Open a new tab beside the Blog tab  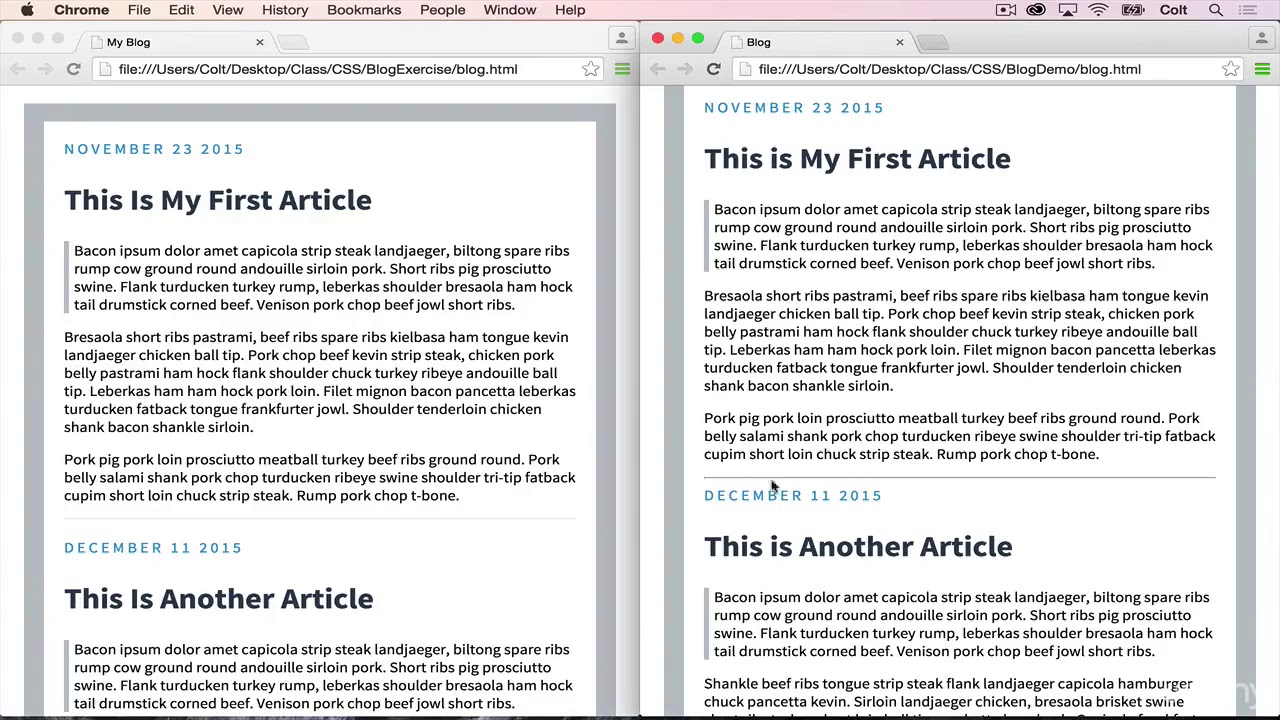coord(933,42)
